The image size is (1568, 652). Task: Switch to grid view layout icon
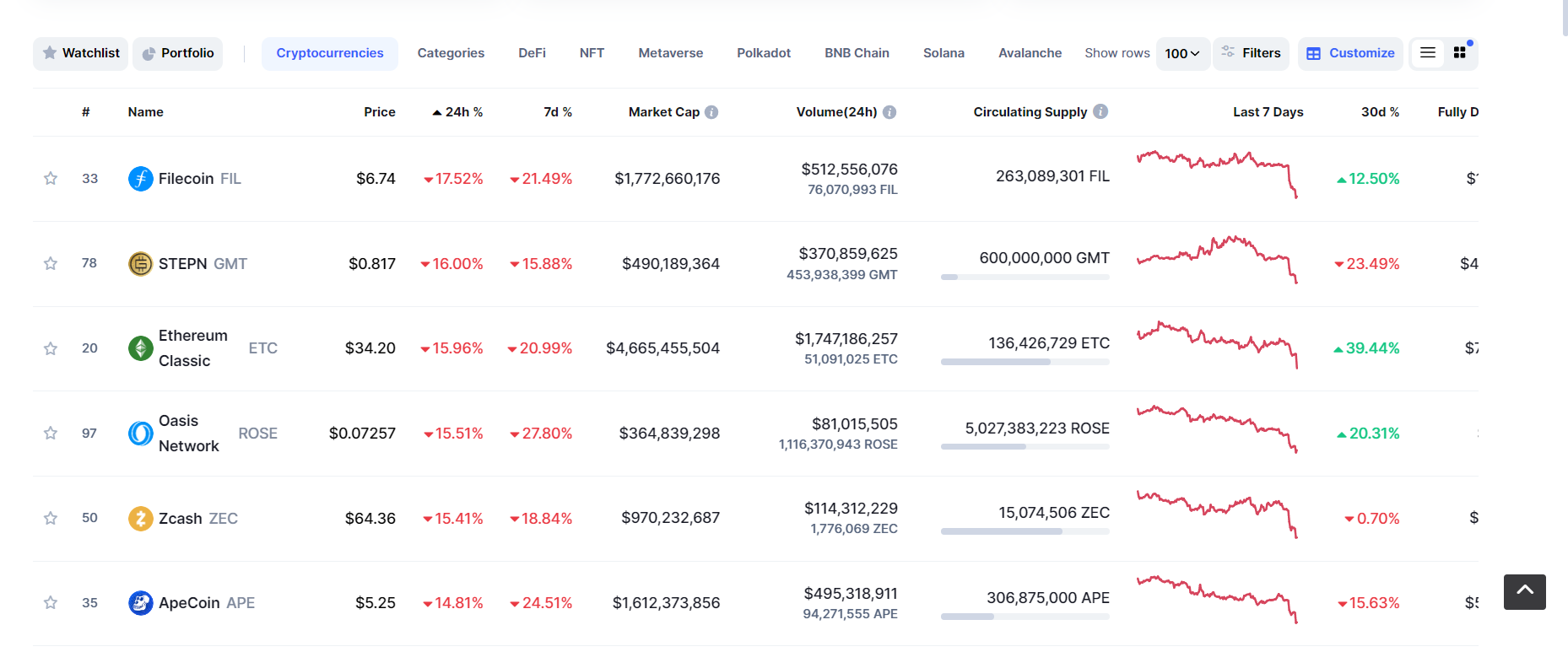[1460, 53]
